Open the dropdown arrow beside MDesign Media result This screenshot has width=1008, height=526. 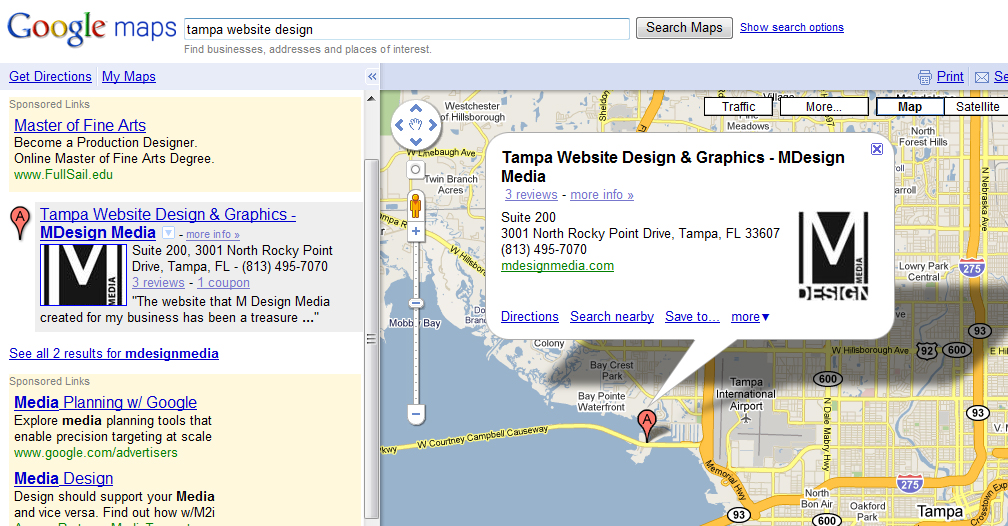[168, 233]
